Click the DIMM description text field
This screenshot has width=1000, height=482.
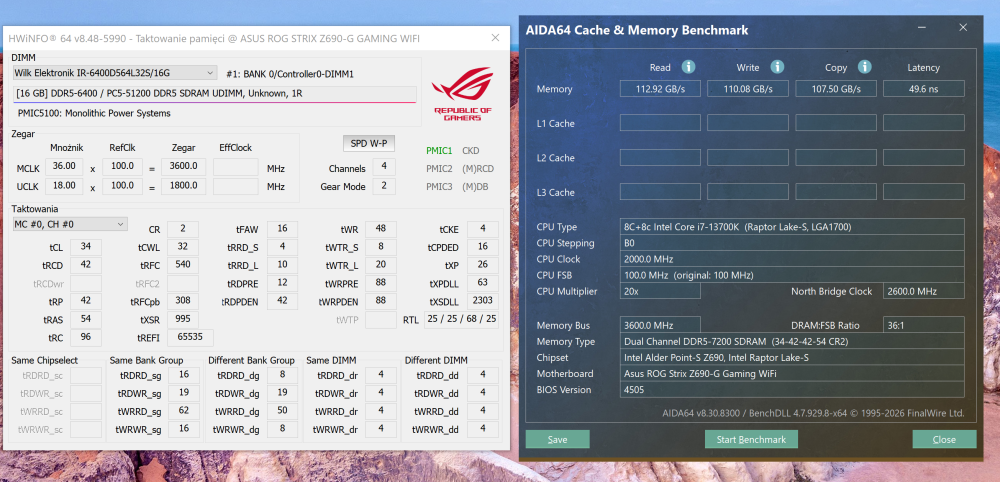pyautogui.click(x=215, y=94)
